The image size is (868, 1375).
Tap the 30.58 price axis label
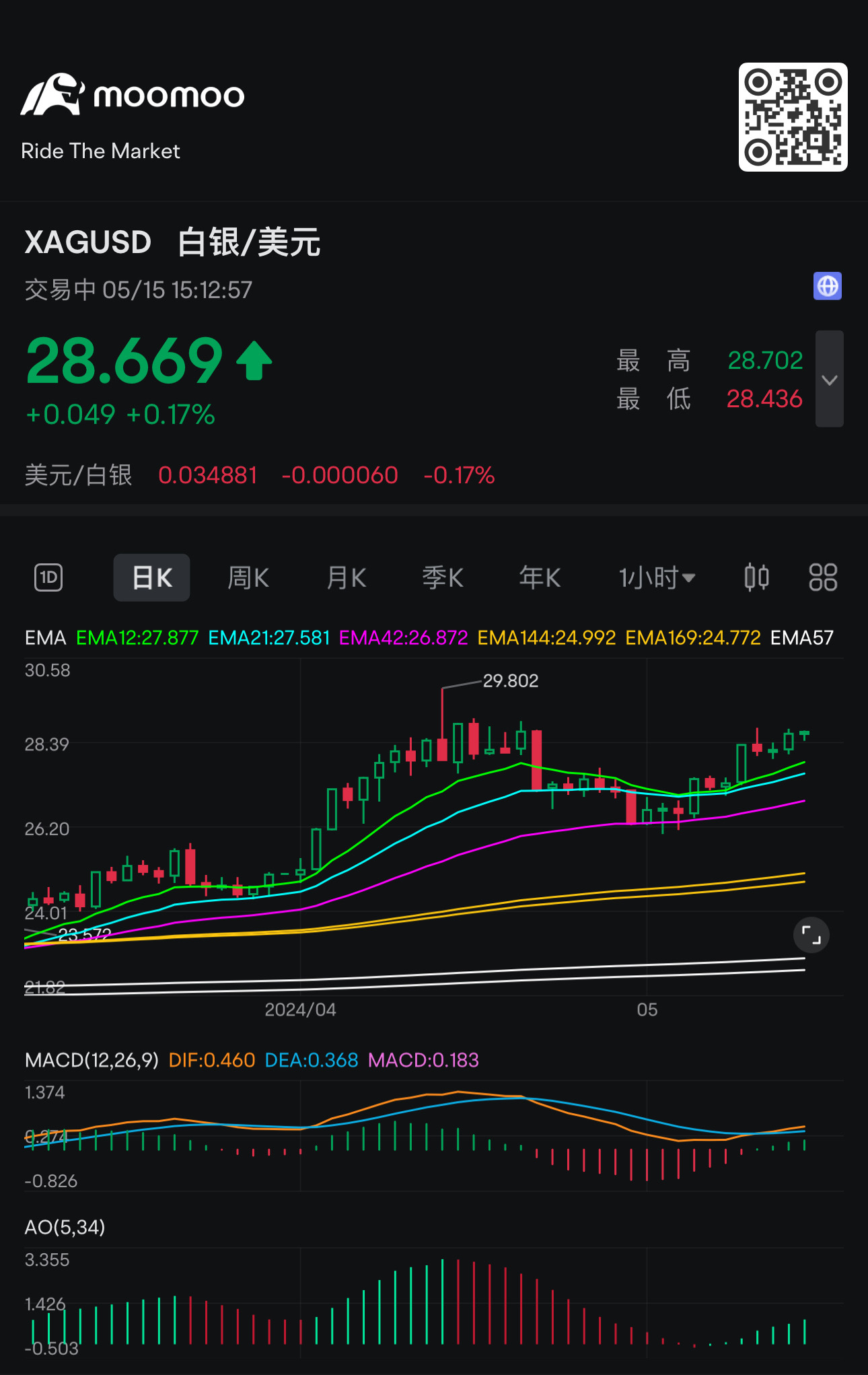(x=47, y=670)
